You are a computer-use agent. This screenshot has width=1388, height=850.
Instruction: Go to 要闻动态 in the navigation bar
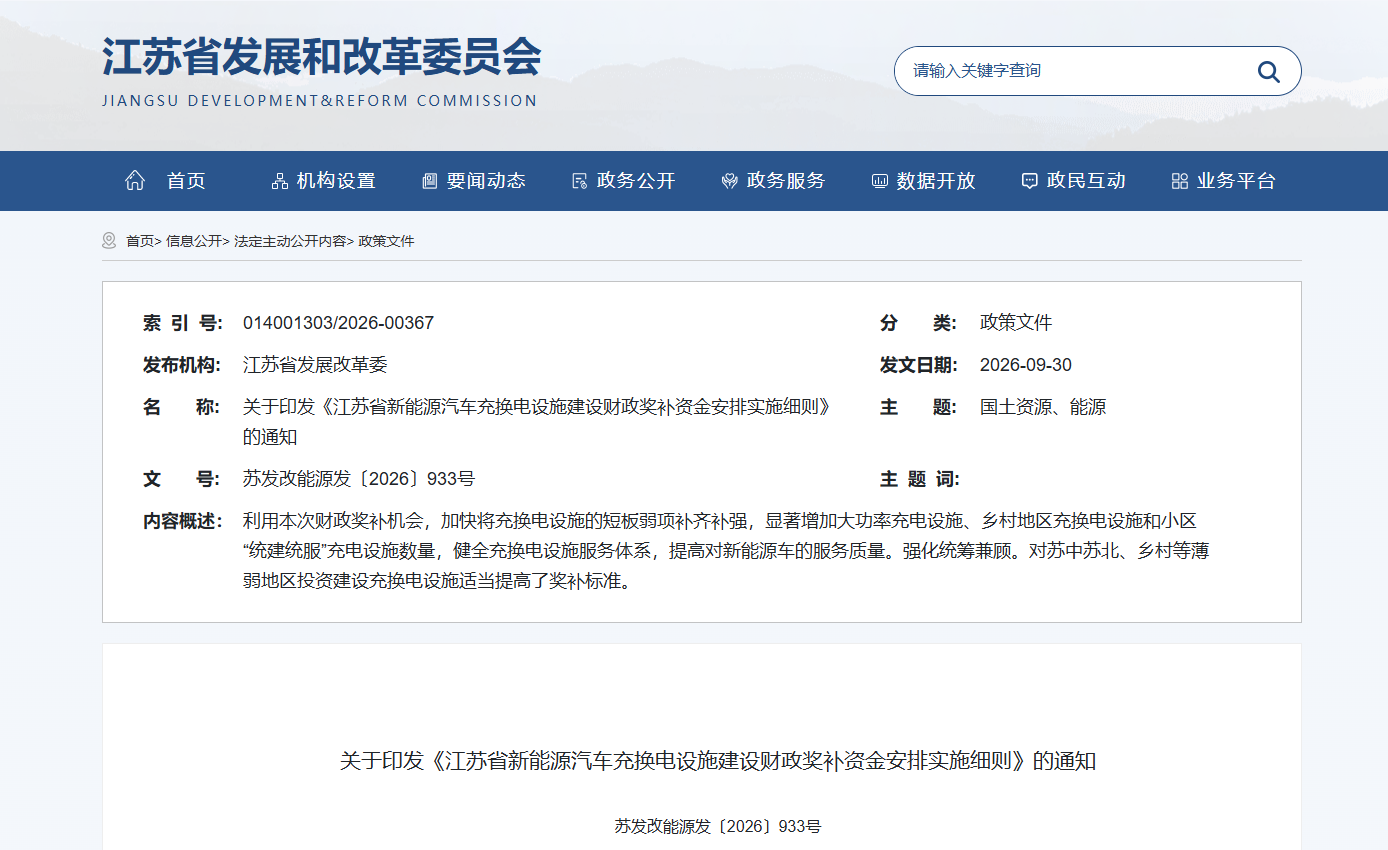point(486,181)
